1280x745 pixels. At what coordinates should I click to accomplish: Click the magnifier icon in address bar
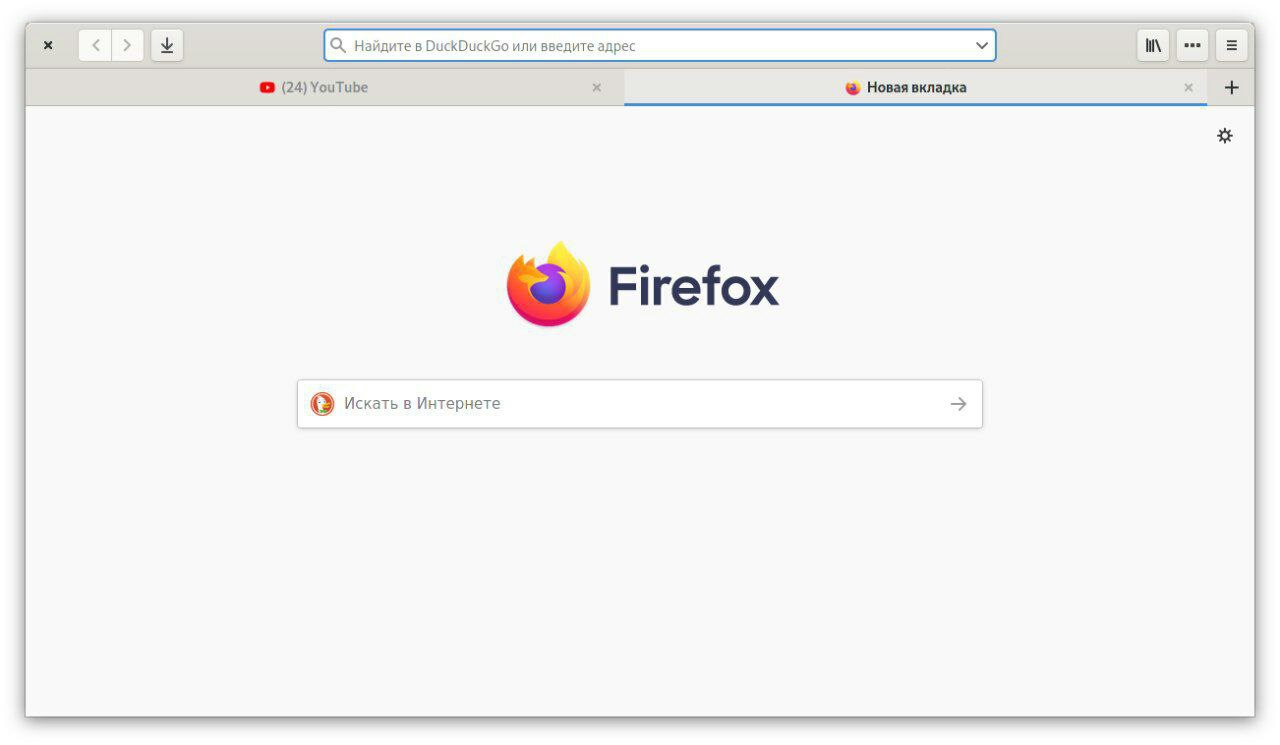[338, 45]
